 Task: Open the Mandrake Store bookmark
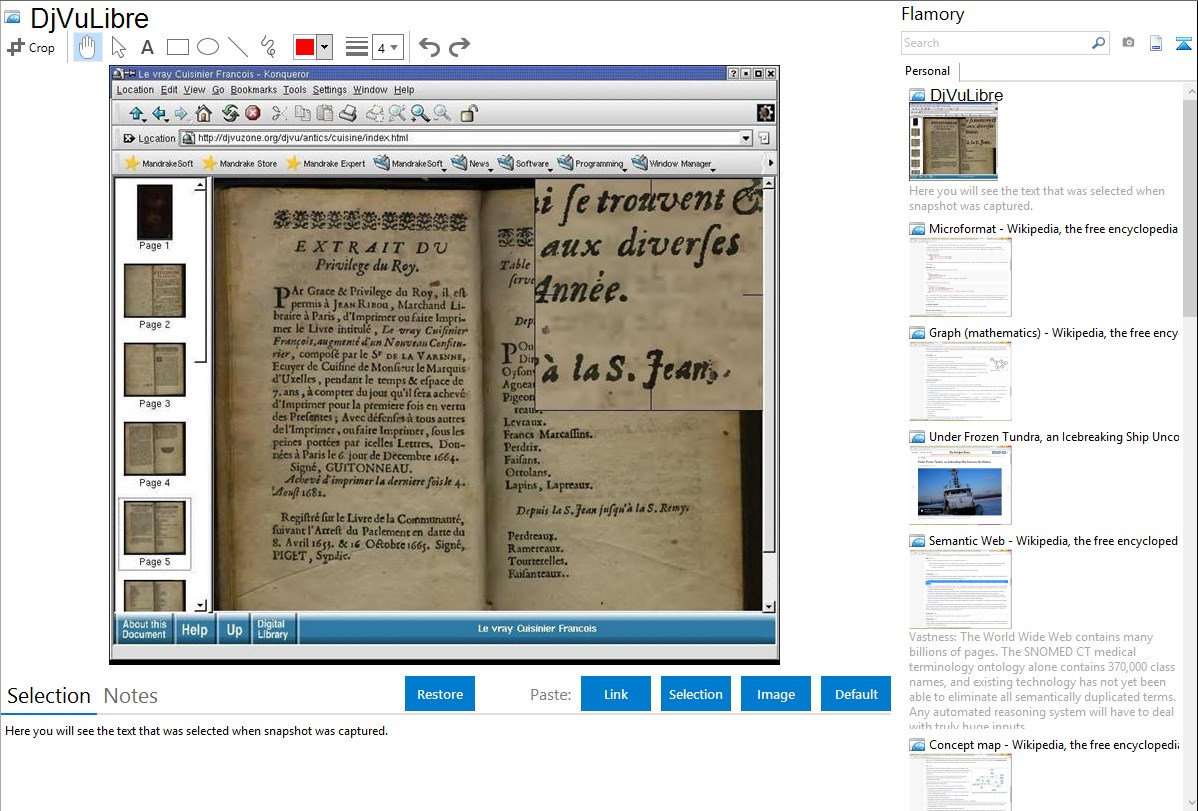click(240, 163)
